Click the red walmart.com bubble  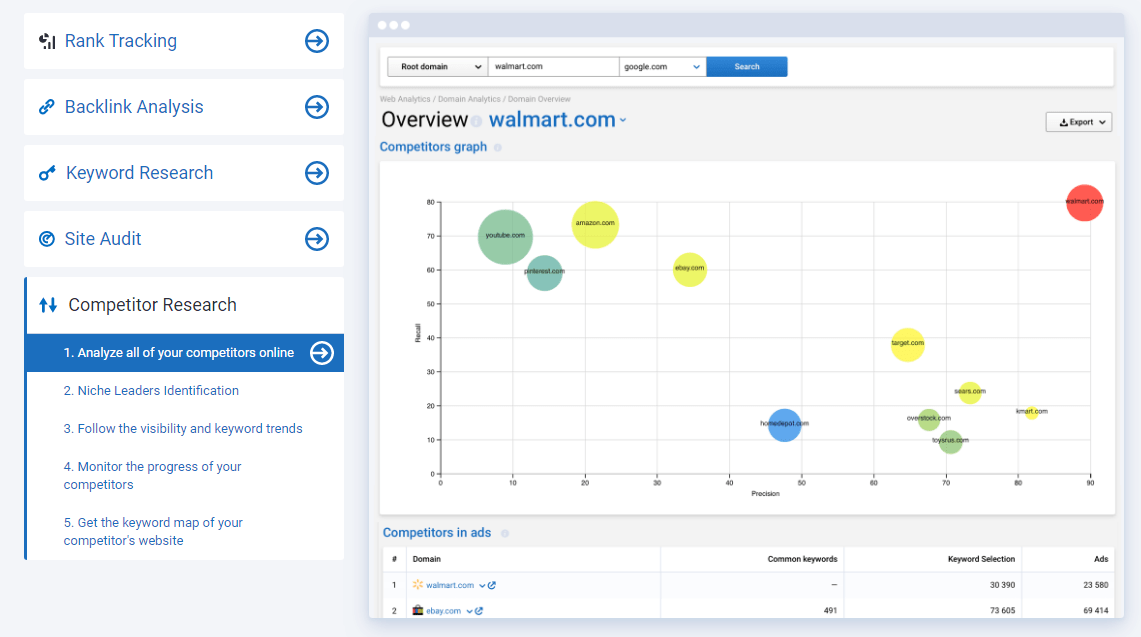coord(1084,202)
